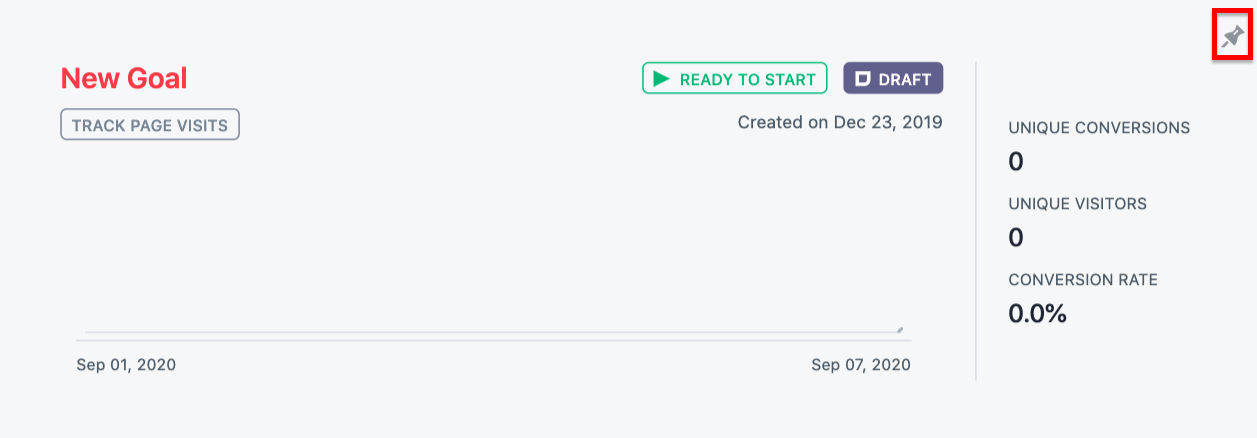Viewport: 1257px width, 438px height.
Task: Select the DRAFT status badge
Action: [x=893, y=79]
